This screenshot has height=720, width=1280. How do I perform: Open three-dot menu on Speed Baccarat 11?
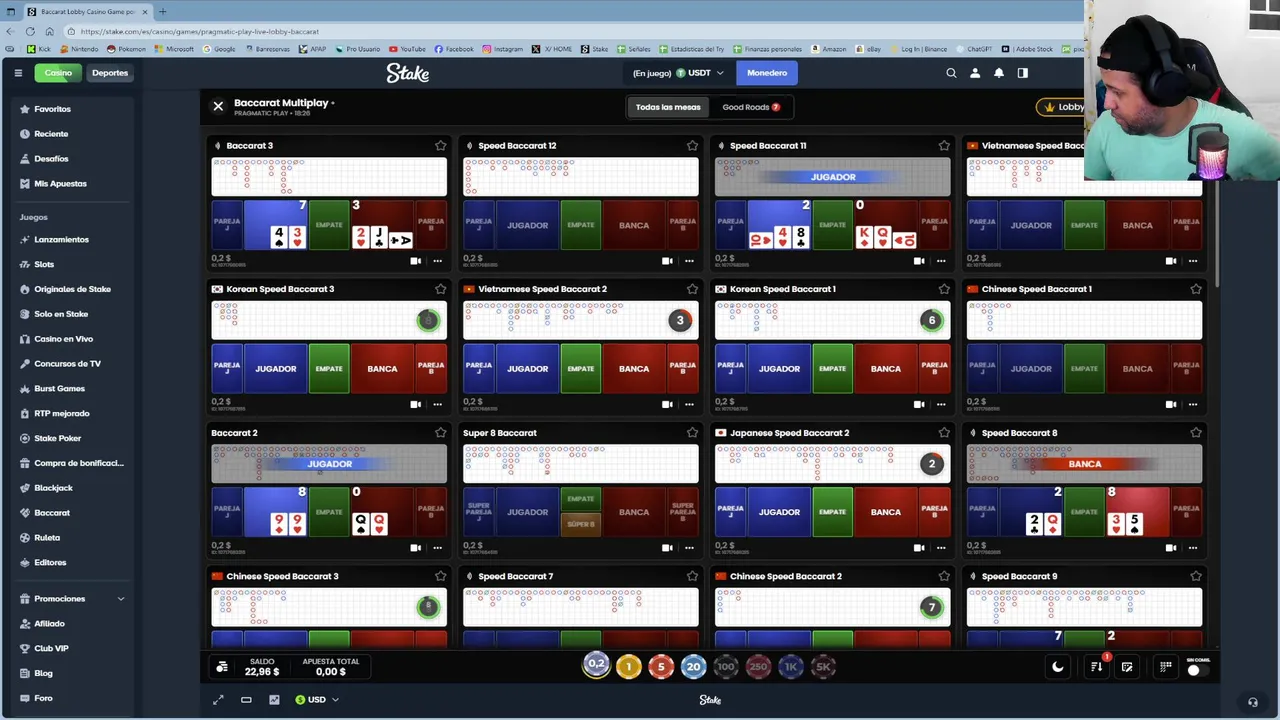pos(941,261)
